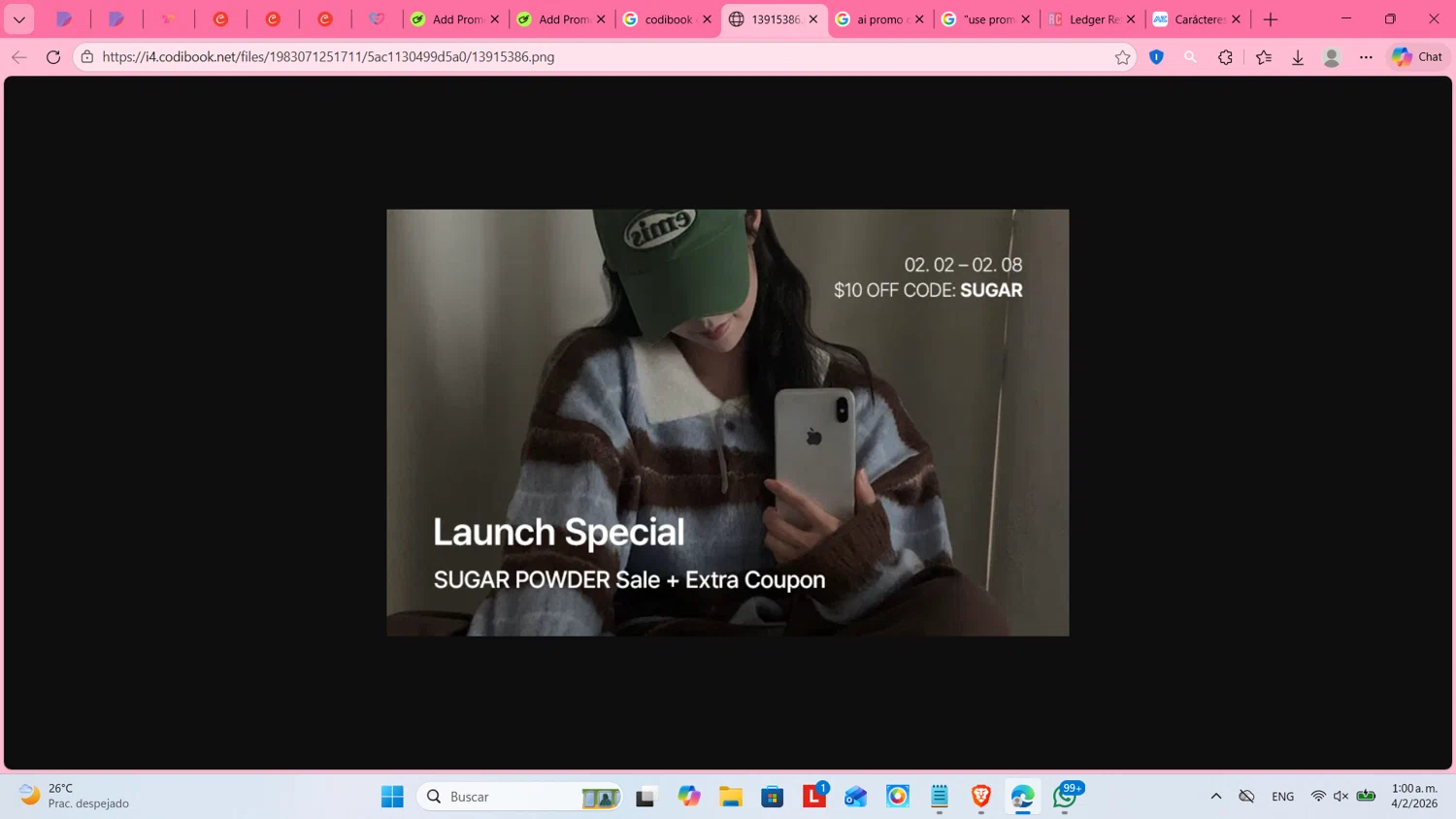Viewport: 1456px width, 819px height.
Task: Expand the tab actions menu chevron
Action: (19, 19)
